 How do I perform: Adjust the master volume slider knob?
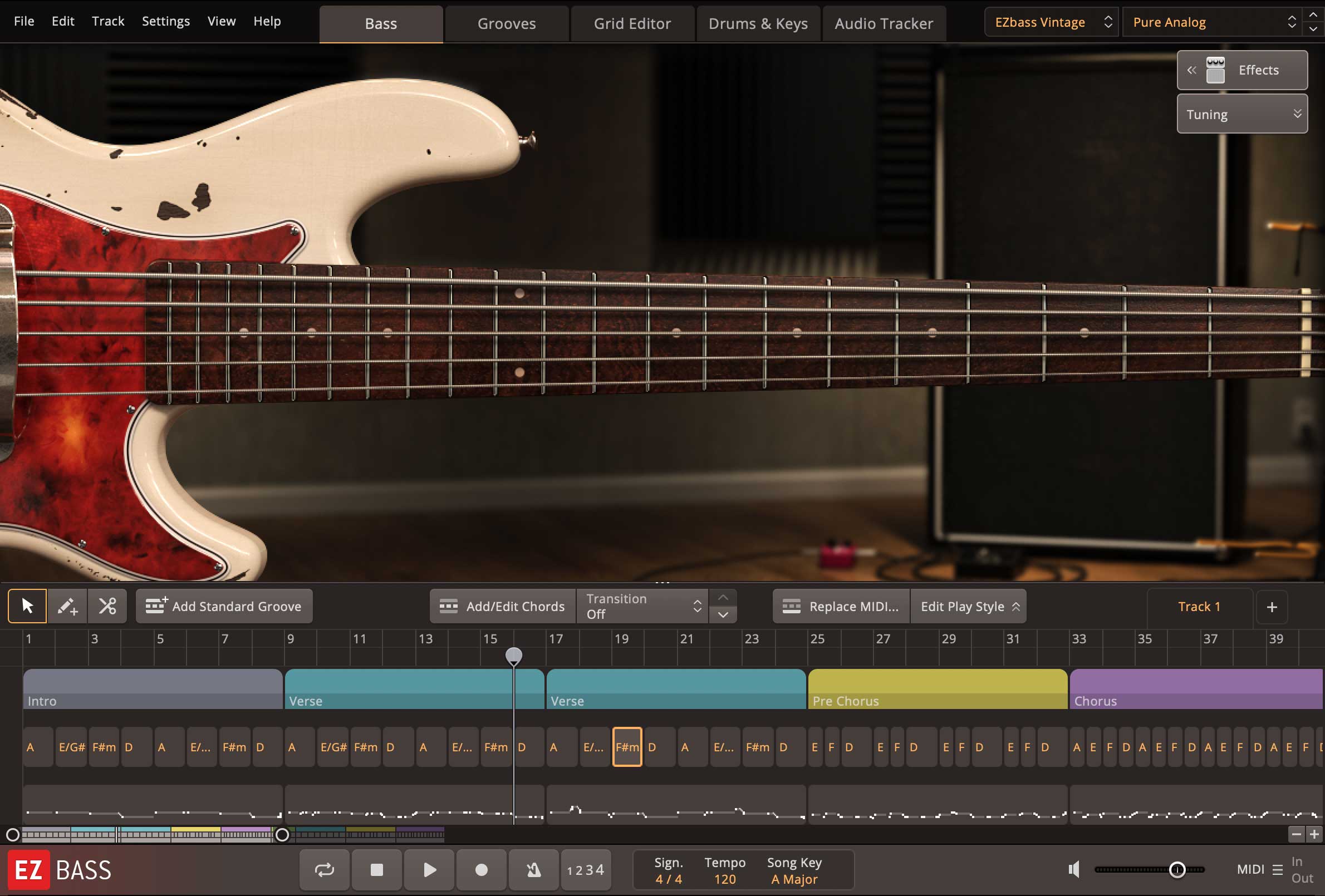tap(1177, 870)
